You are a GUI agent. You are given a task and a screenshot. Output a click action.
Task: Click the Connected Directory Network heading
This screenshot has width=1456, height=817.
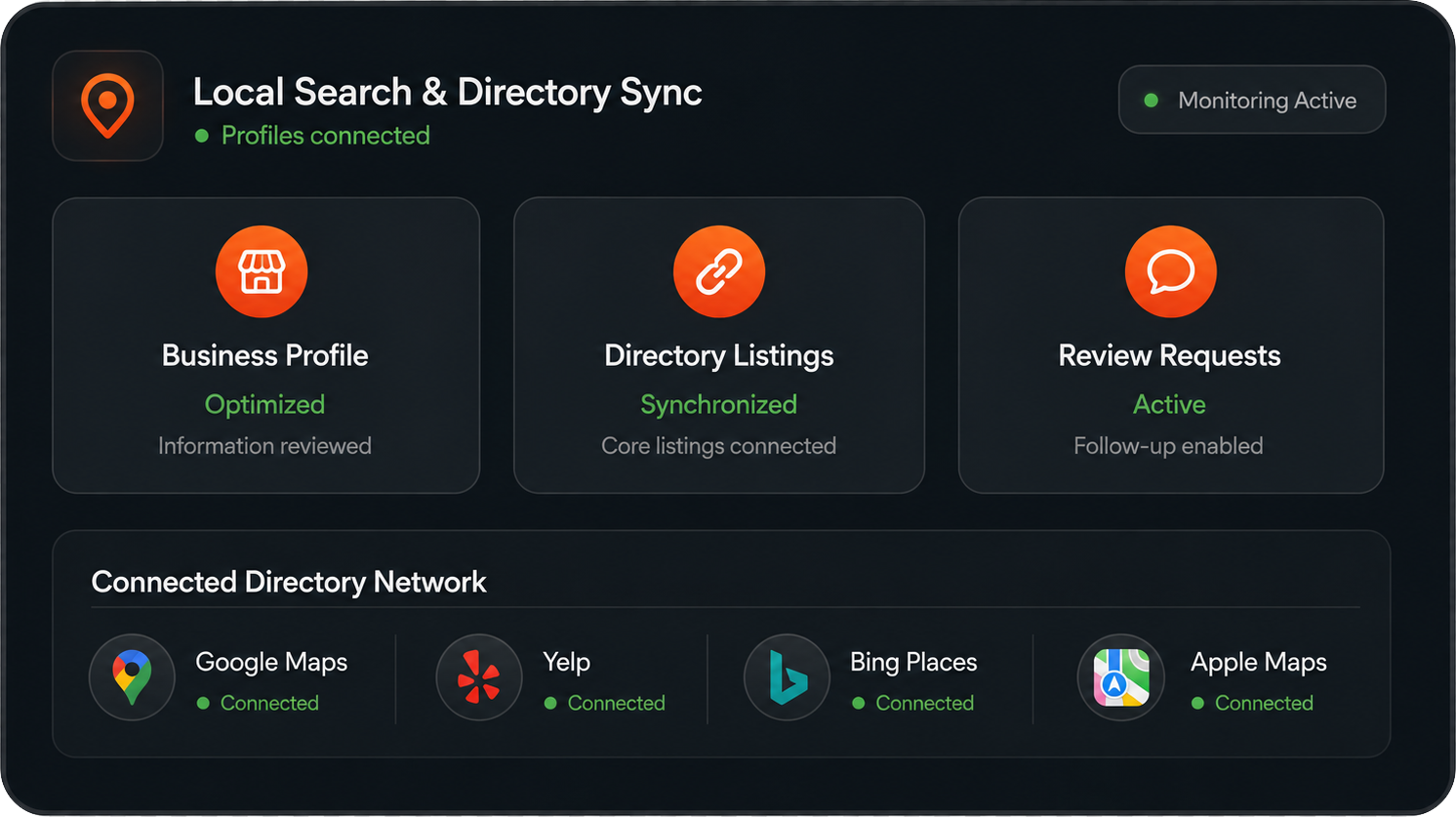coord(289,582)
